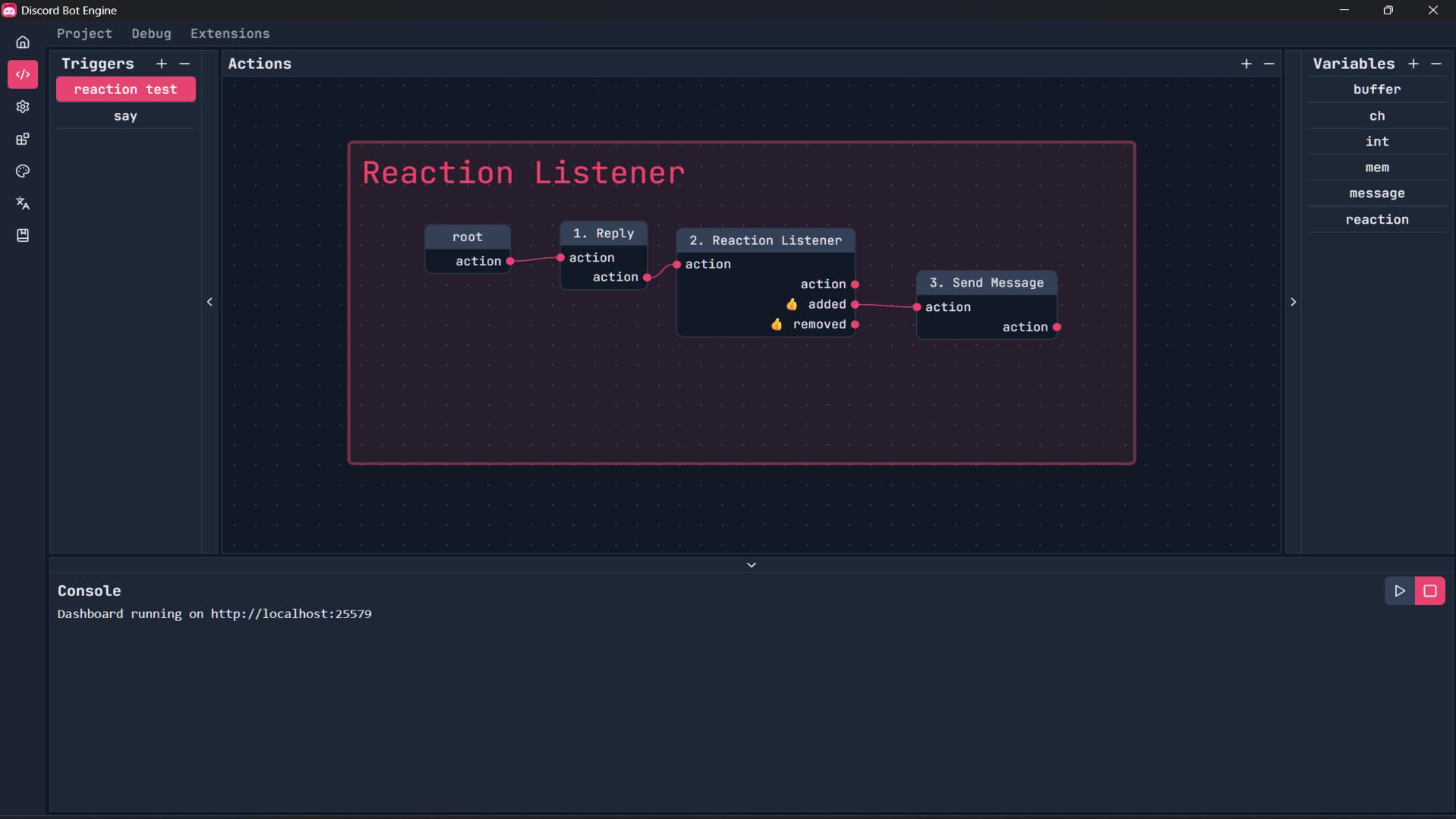Open the theme palette icon
The image size is (1456, 819).
[23, 171]
